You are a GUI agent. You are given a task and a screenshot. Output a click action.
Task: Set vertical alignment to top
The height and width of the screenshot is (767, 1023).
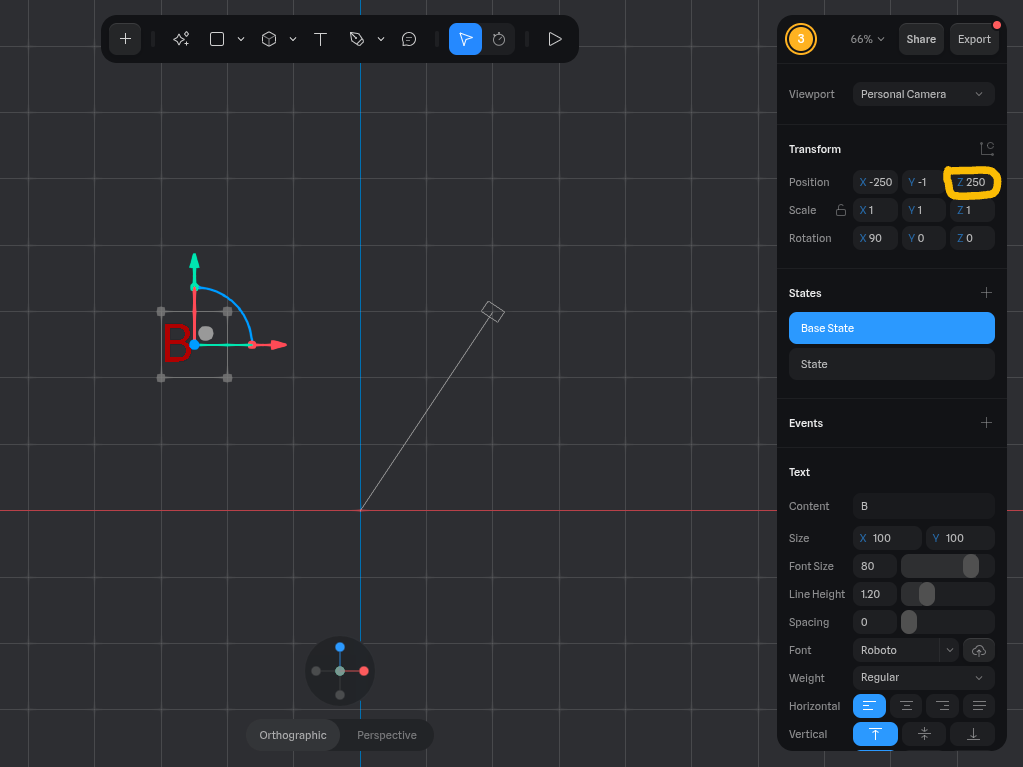click(x=875, y=734)
